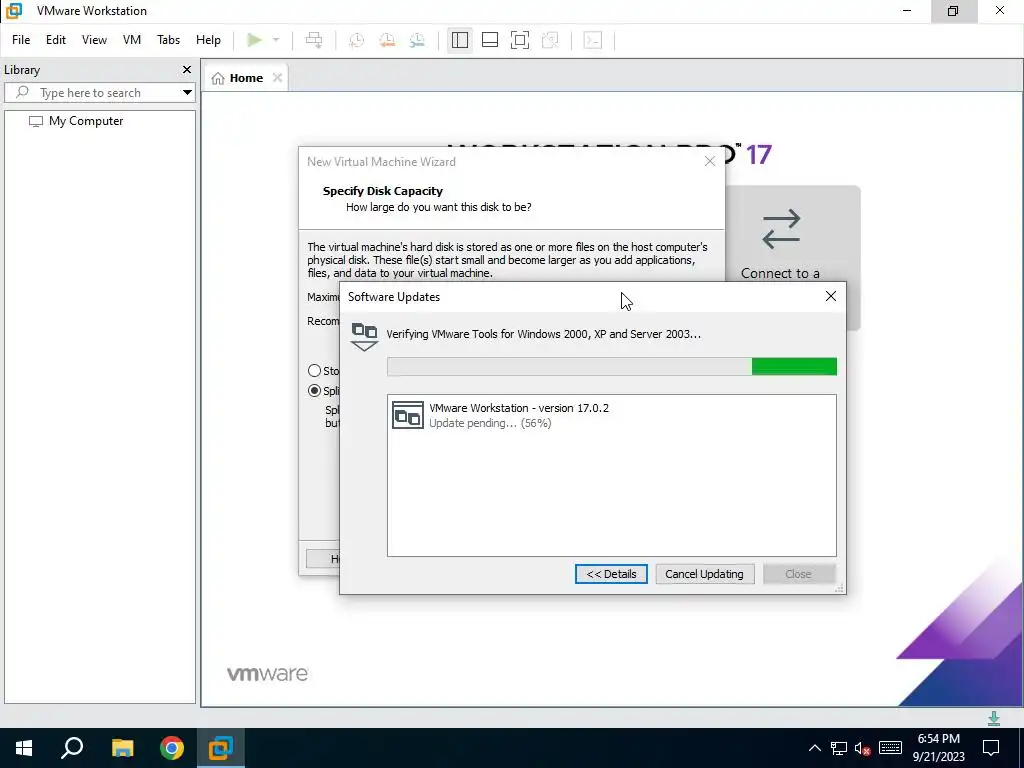The width and height of the screenshot is (1024, 768).
Task: Select VMware Workstation version 17.0.2 entry
Action: (612, 415)
